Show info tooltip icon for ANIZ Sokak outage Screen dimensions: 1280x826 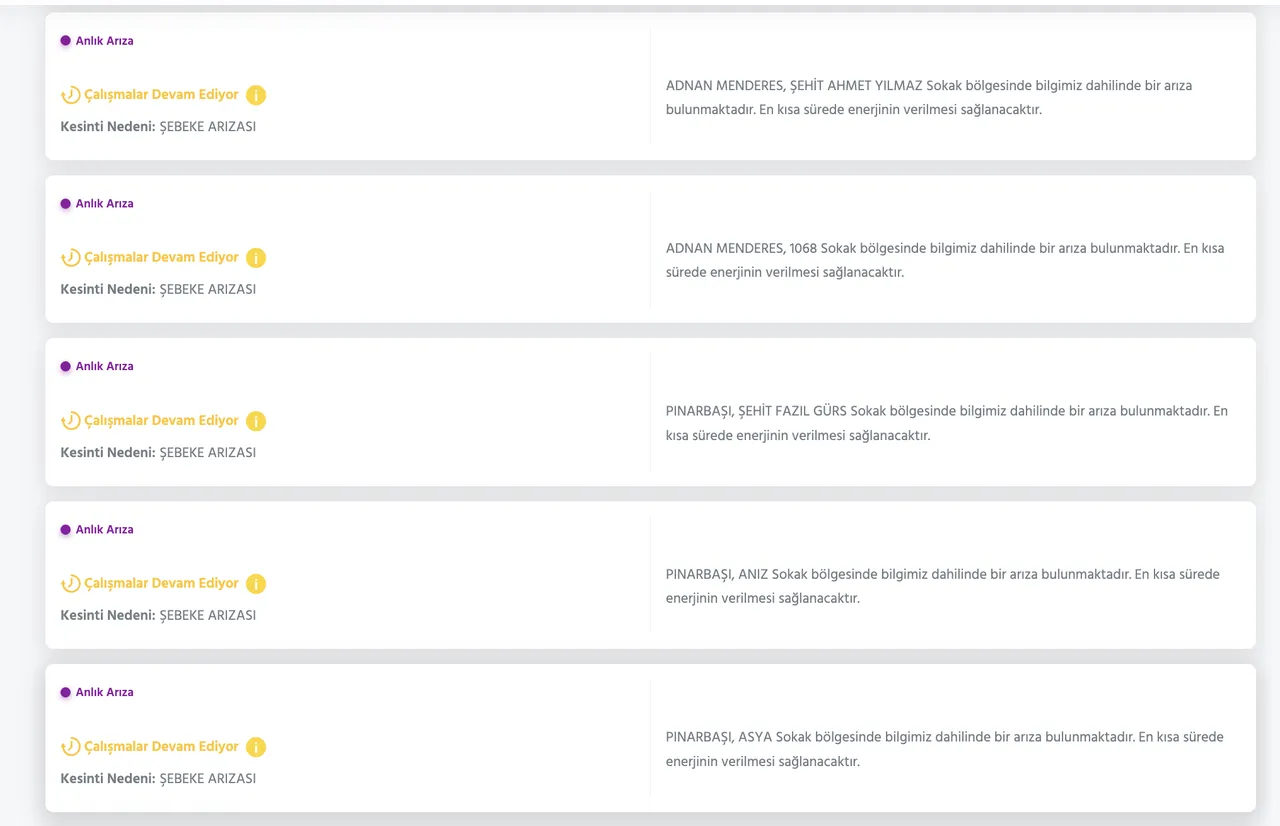pyautogui.click(x=256, y=584)
